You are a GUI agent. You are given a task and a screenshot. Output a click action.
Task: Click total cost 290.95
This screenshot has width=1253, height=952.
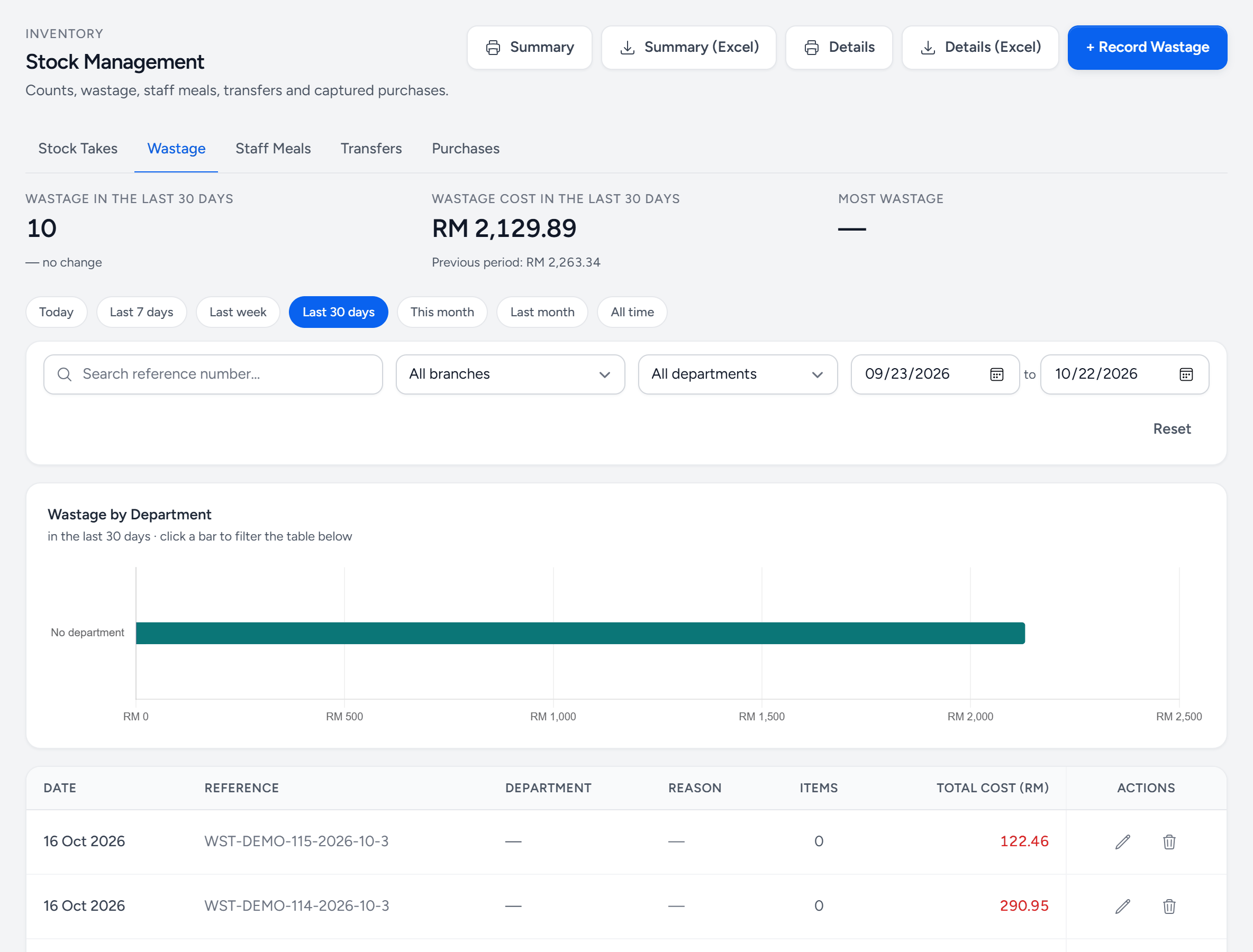click(1024, 906)
